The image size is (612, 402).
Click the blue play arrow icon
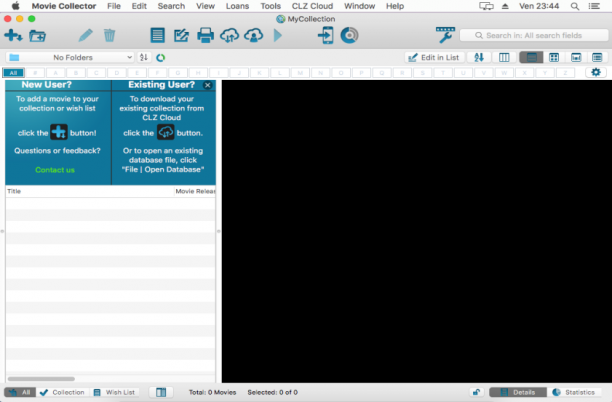tap(278, 36)
